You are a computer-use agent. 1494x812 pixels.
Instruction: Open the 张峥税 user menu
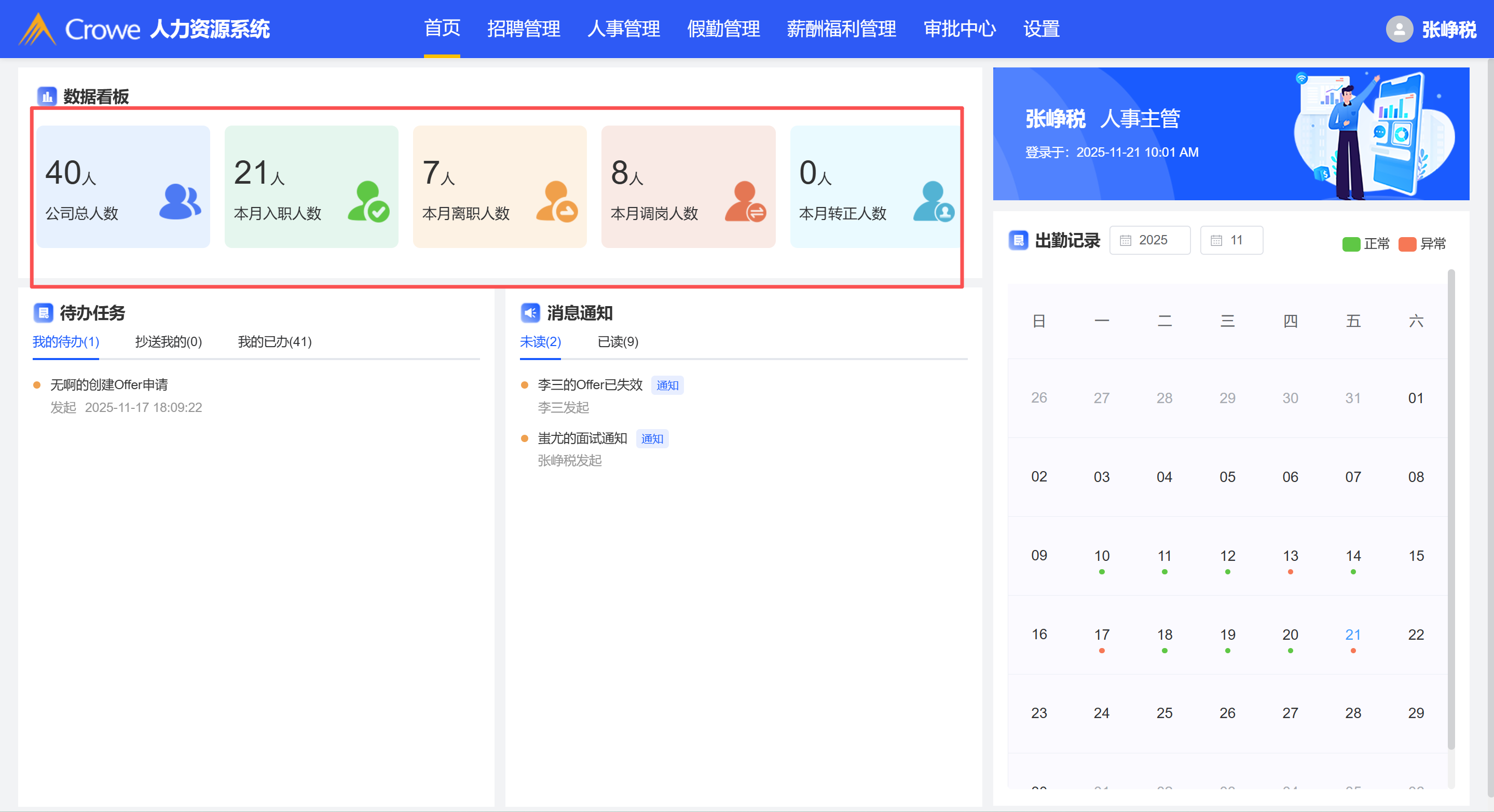coord(1448,29)
